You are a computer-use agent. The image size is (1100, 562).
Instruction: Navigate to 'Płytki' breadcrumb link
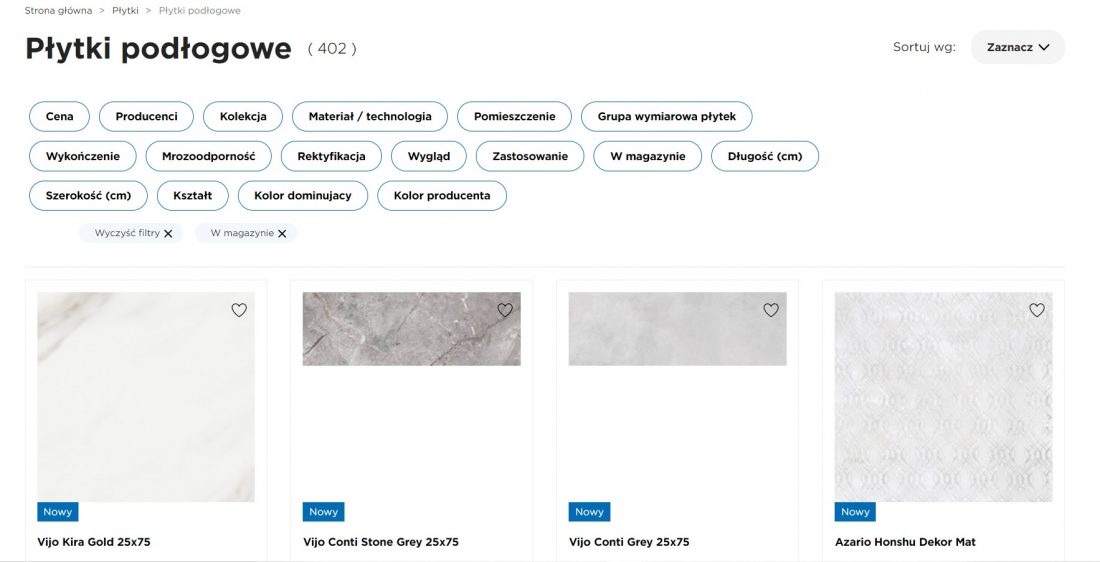pyautogui.click(x=125, y=10)
